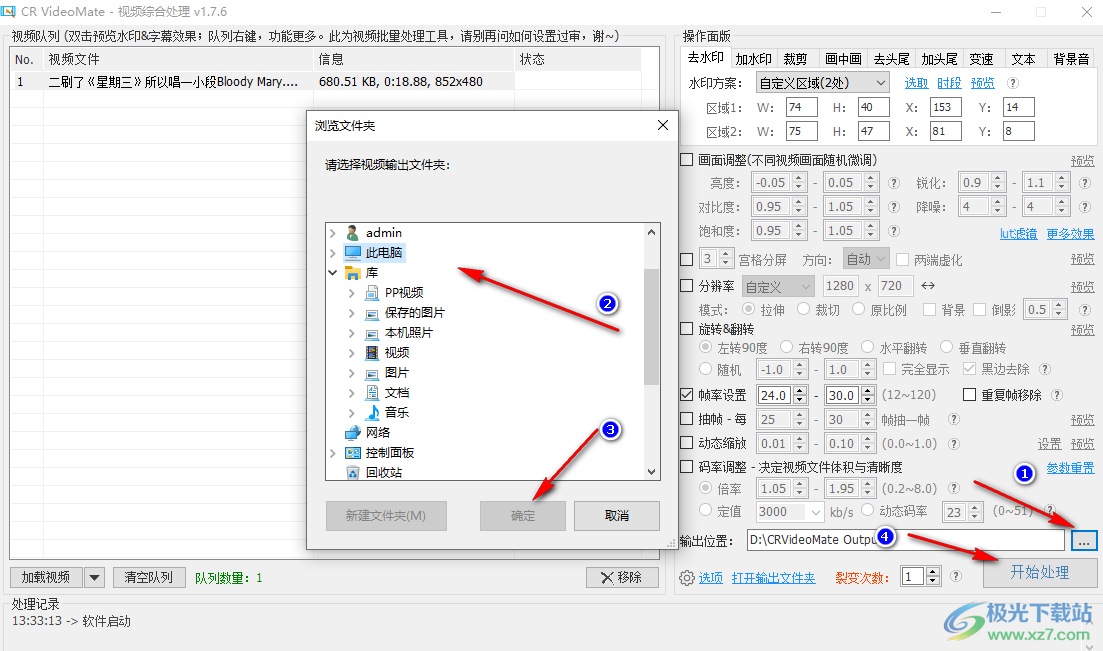Click the output folder browse button
1103x651 pixels.
click(x=1084, y=541)
